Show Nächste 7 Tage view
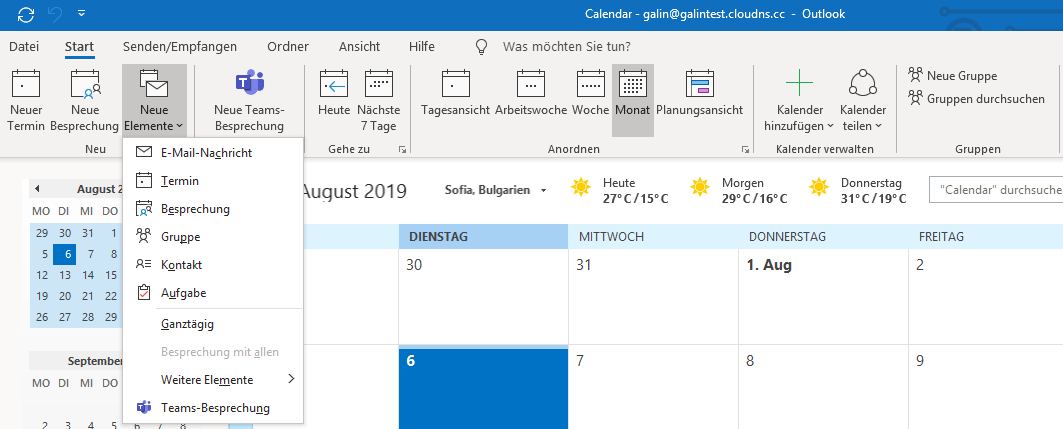Viewport: 1063px width, 429px height. pos(379,101)
